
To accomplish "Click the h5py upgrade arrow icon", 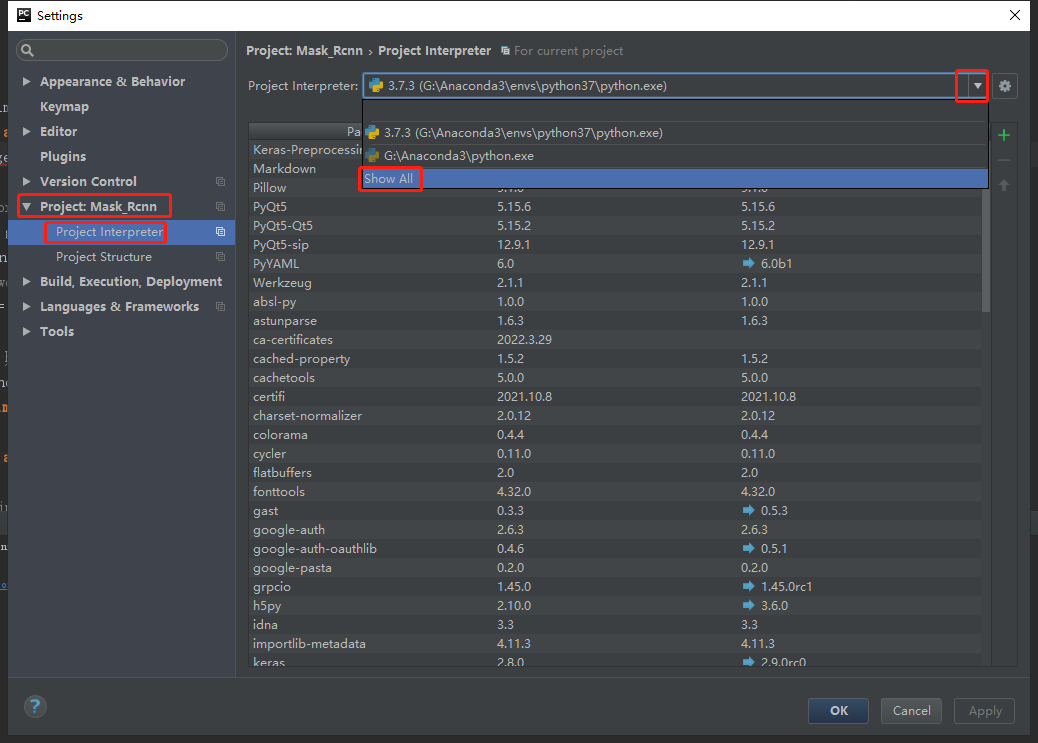I will coord(748,605).
